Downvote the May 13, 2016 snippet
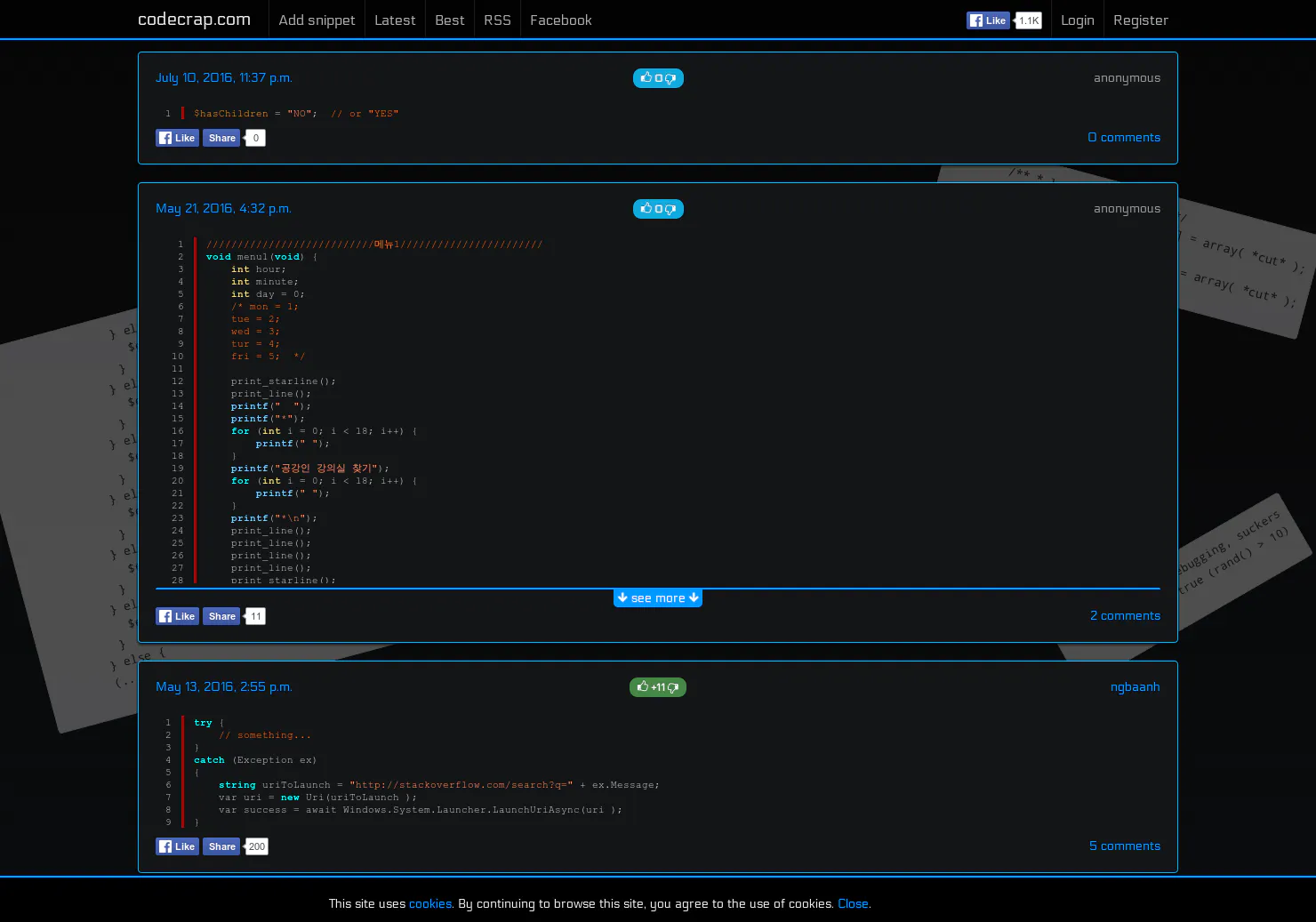This screenshot has height=922, width=1316. [673, 687]
